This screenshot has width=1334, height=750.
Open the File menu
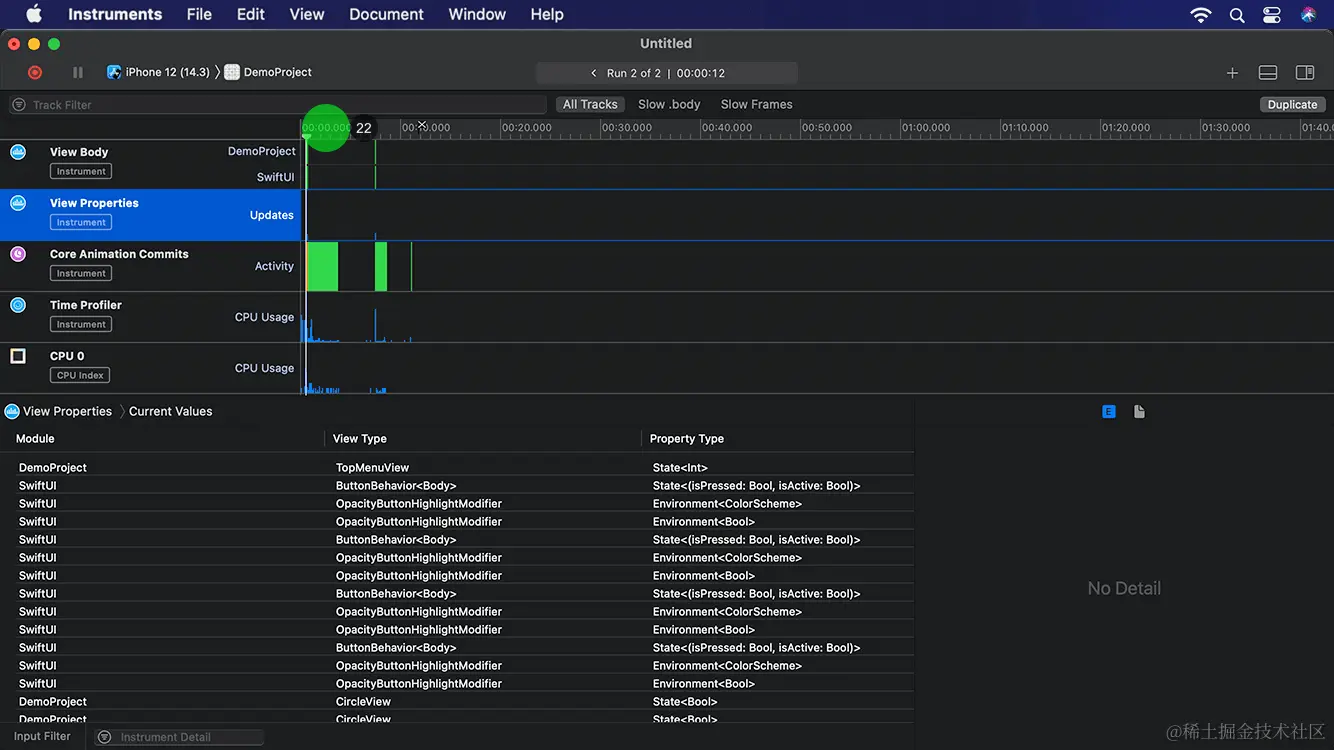pyautogui.click(x=199, y=14)
